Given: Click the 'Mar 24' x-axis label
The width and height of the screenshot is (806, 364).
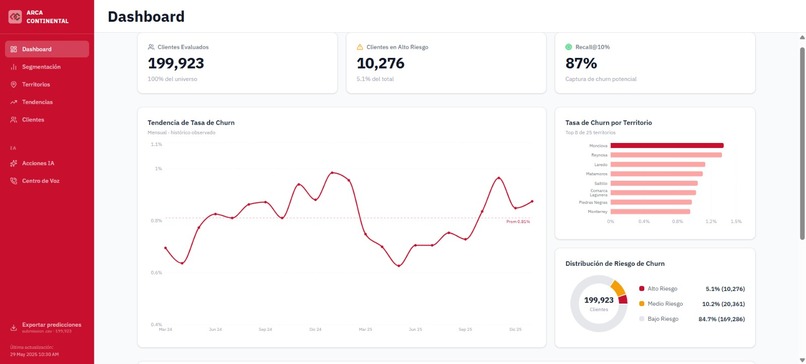Looking at the screenshot, I should coord(166,330).
